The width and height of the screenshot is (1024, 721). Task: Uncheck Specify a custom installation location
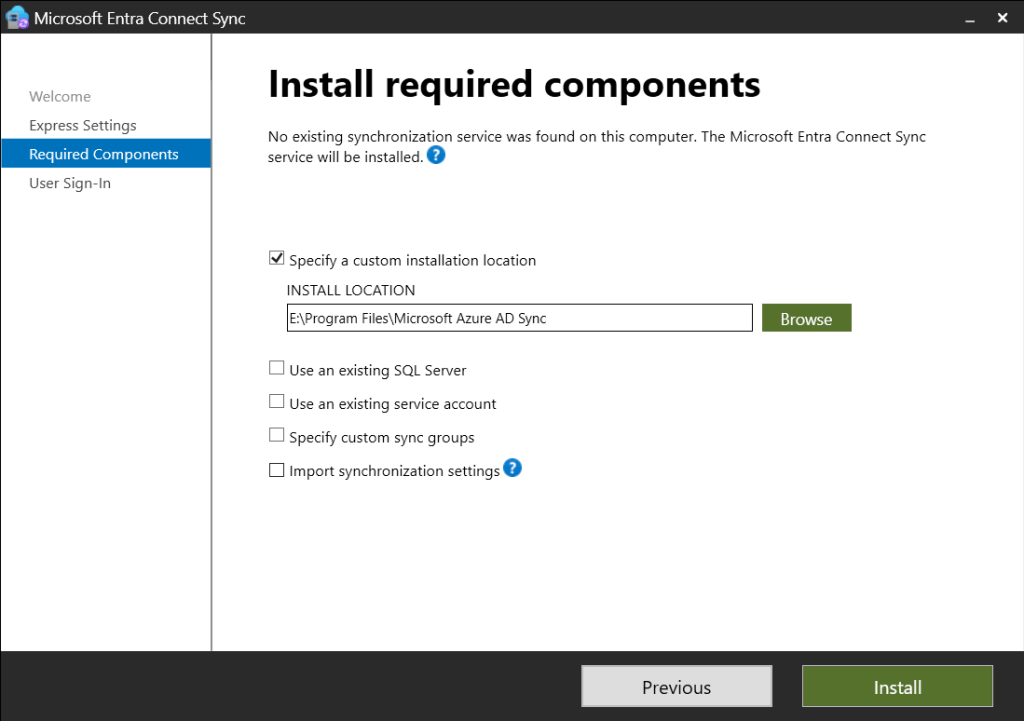(277, 259)
